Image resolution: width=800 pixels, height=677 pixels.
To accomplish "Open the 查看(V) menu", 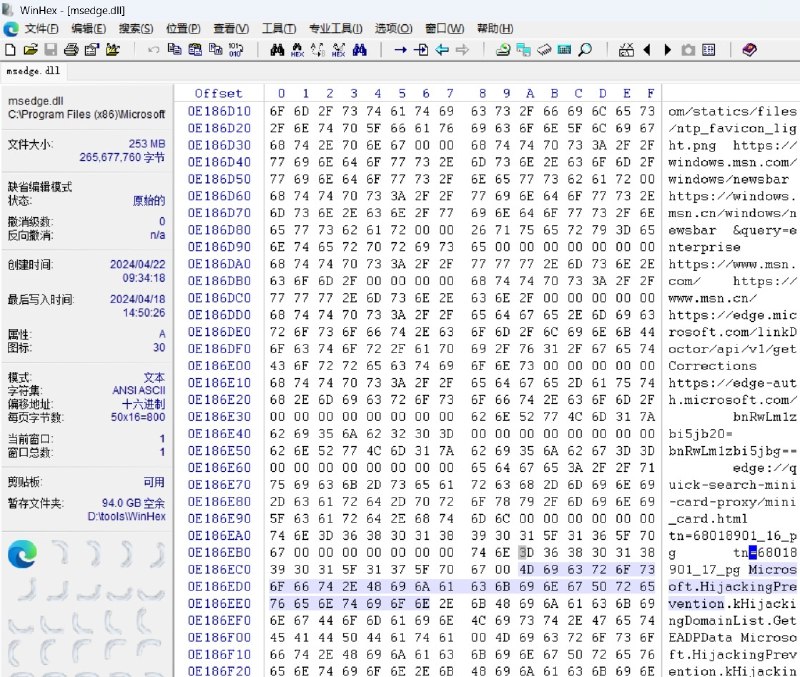I will (x=231, y=29).
